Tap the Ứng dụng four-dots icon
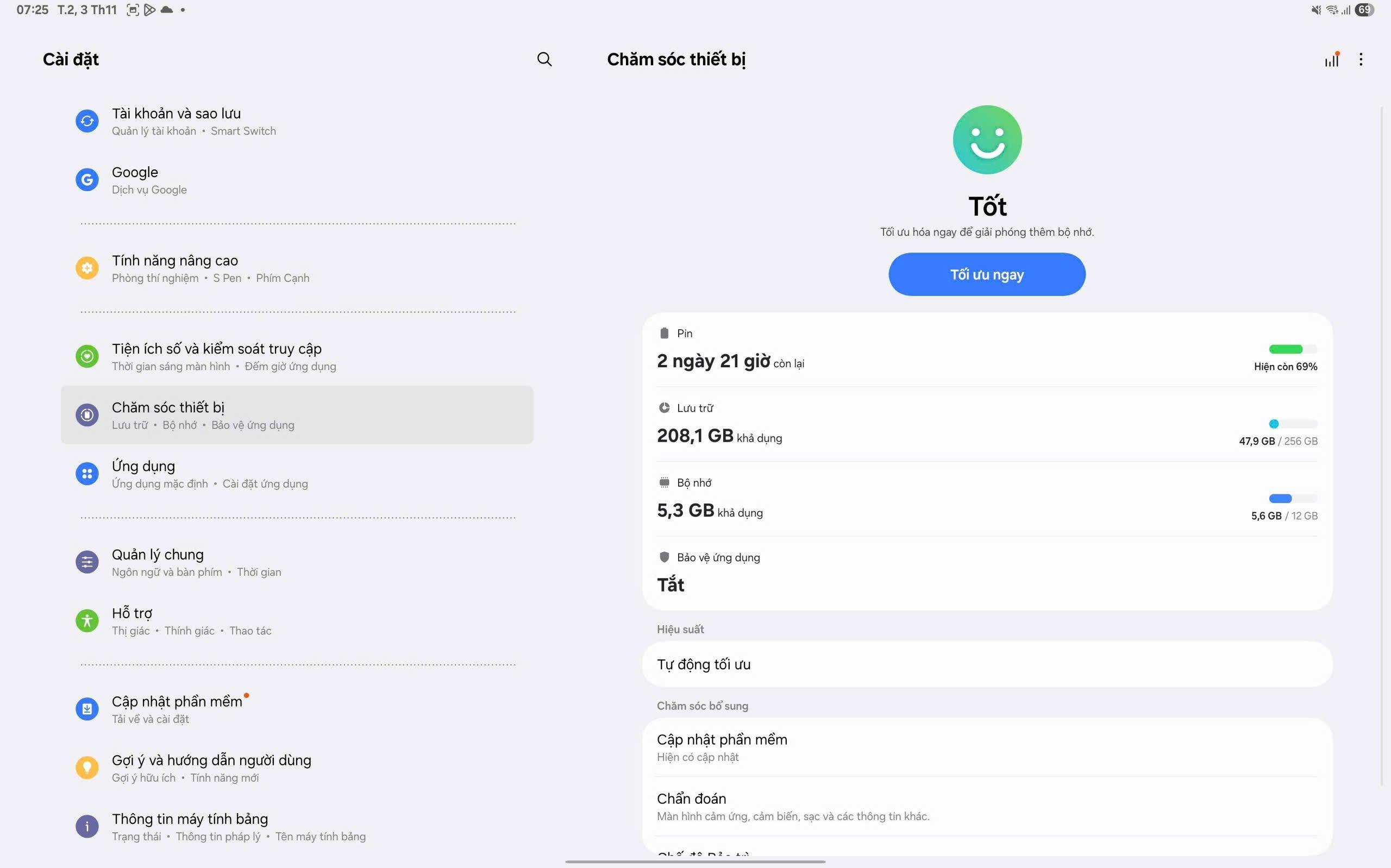Viewport: 1391px width, 868px height. point(87,474)
